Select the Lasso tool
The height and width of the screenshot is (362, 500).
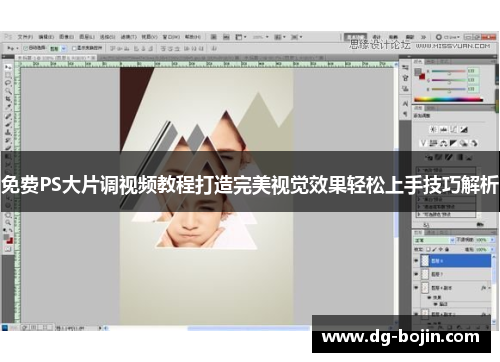[x=8, y=83]
